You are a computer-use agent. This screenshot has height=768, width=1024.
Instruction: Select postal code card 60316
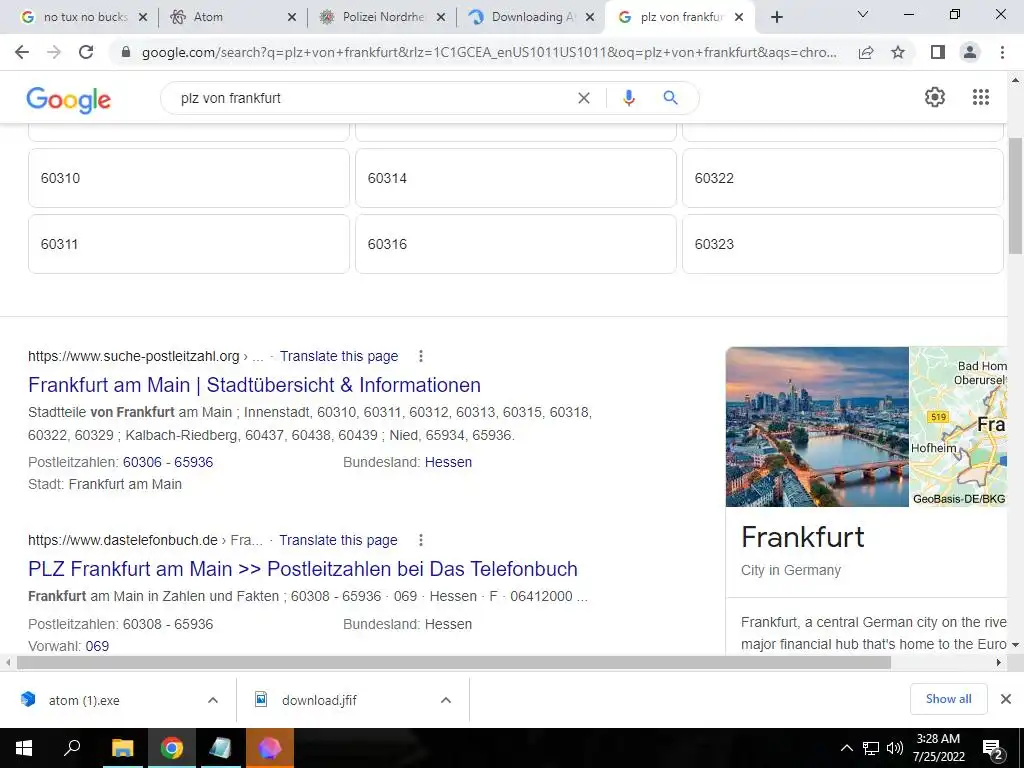[x=516, y=244]
